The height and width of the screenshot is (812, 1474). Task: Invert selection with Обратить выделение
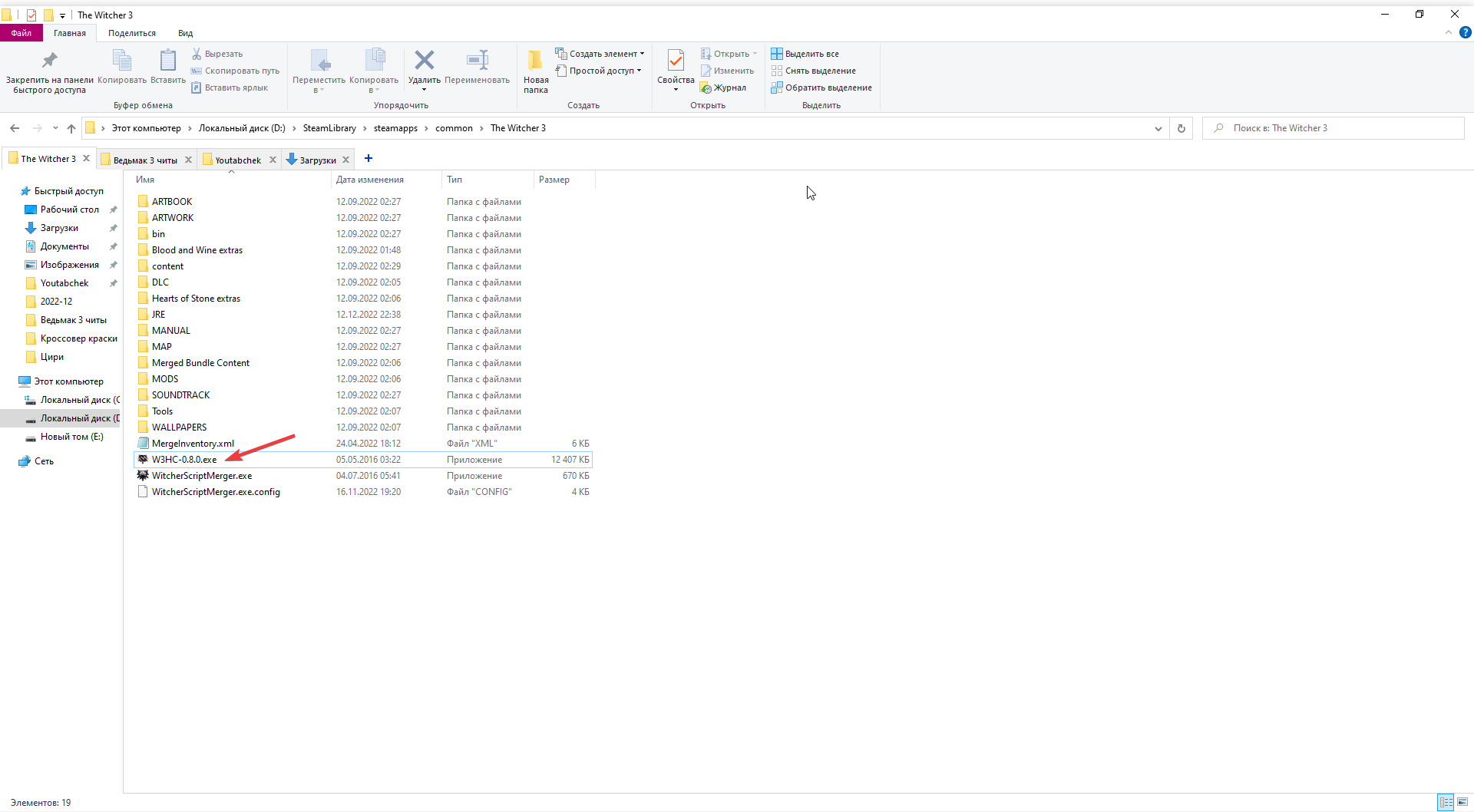[821, 87]
